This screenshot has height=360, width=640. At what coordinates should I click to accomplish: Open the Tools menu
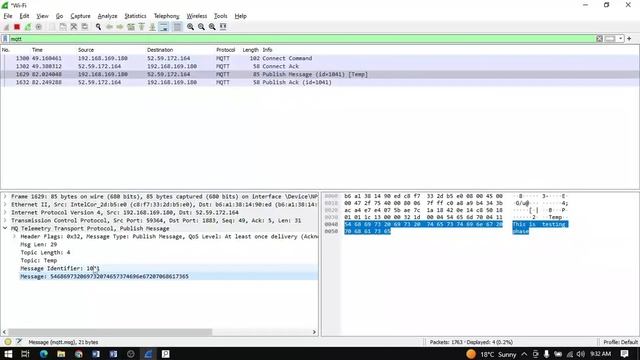pyautogui.click(x=220, y=16)
